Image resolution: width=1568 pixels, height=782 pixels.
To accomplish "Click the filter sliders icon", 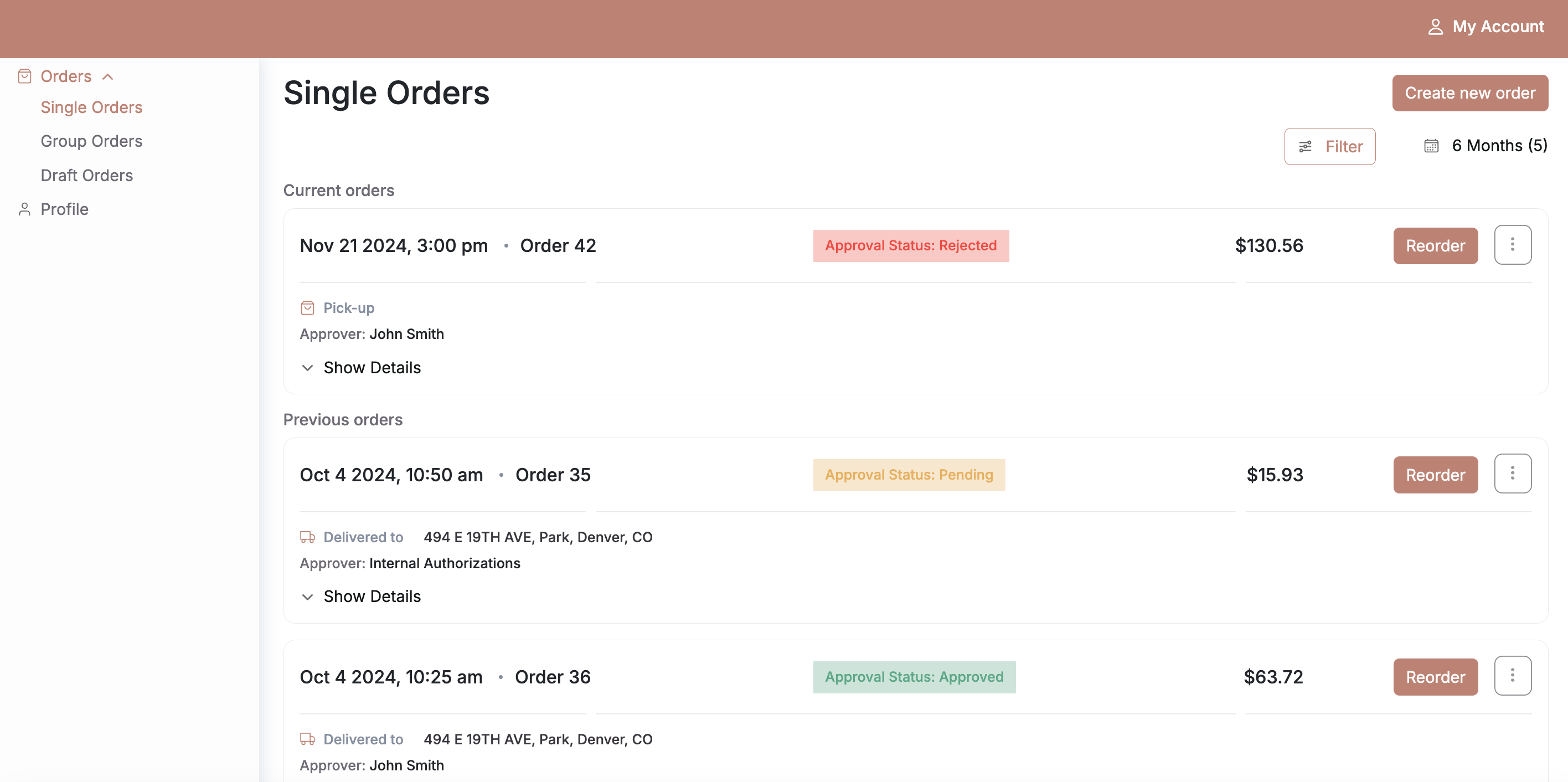I will (1305, 146).
